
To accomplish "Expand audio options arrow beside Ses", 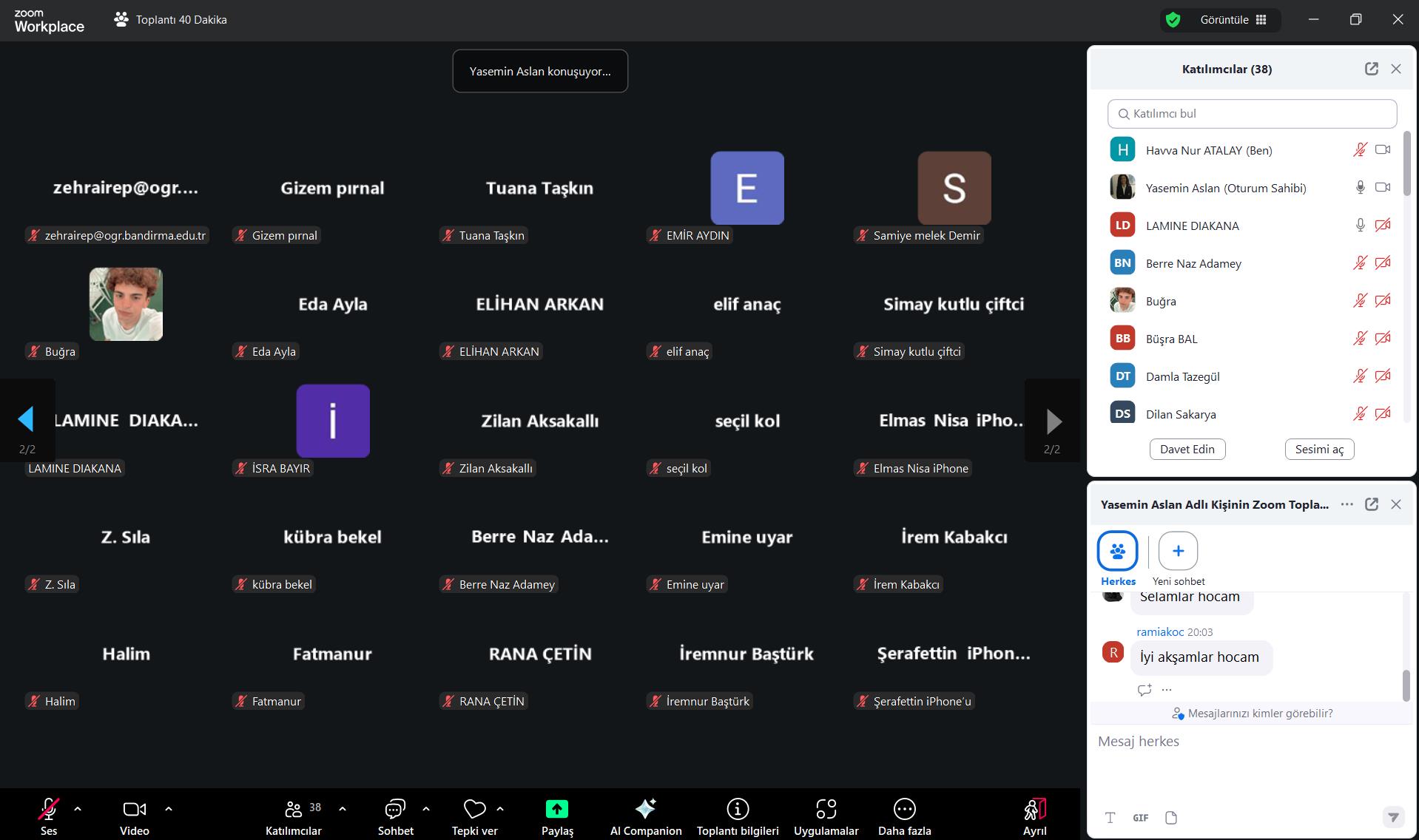I will click(78, 809).
